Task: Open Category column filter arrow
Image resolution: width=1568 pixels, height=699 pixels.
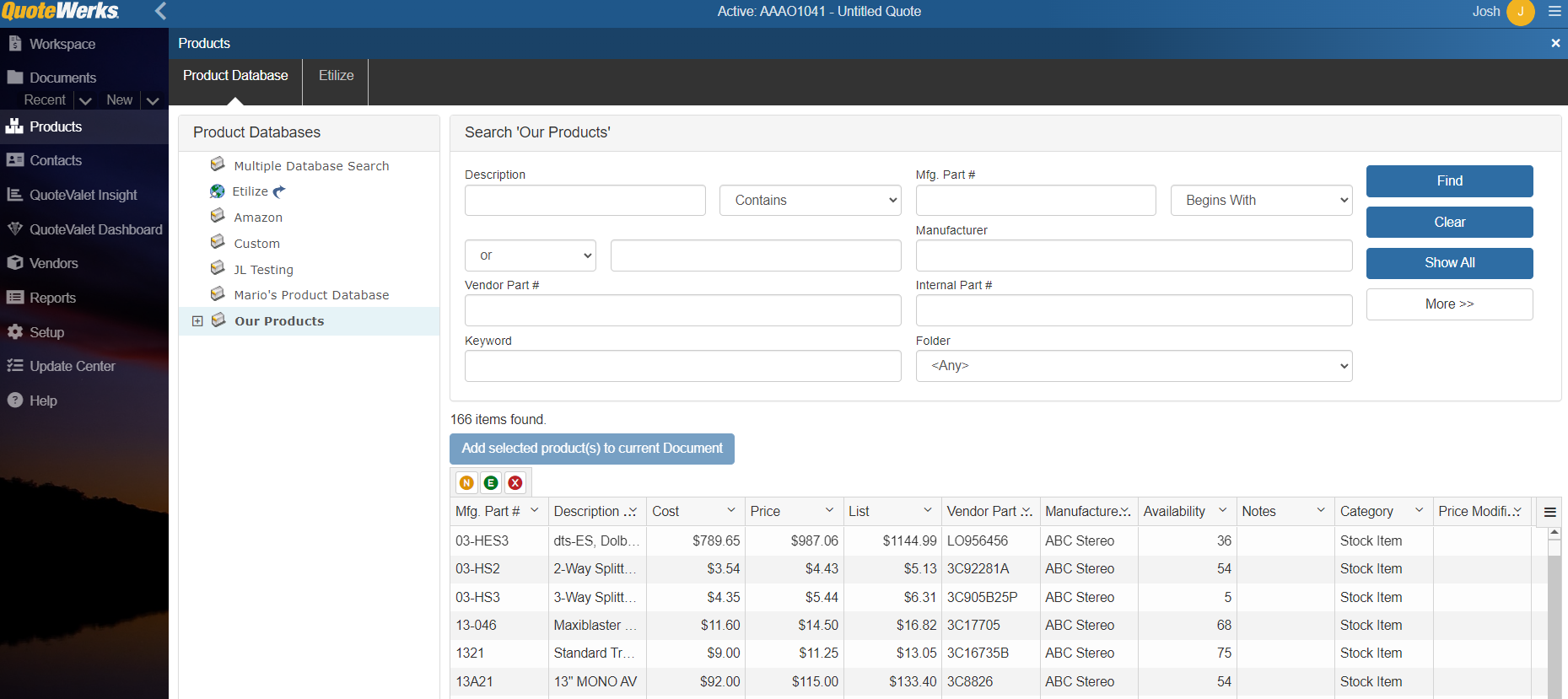Action: [x=1420, y=510]
